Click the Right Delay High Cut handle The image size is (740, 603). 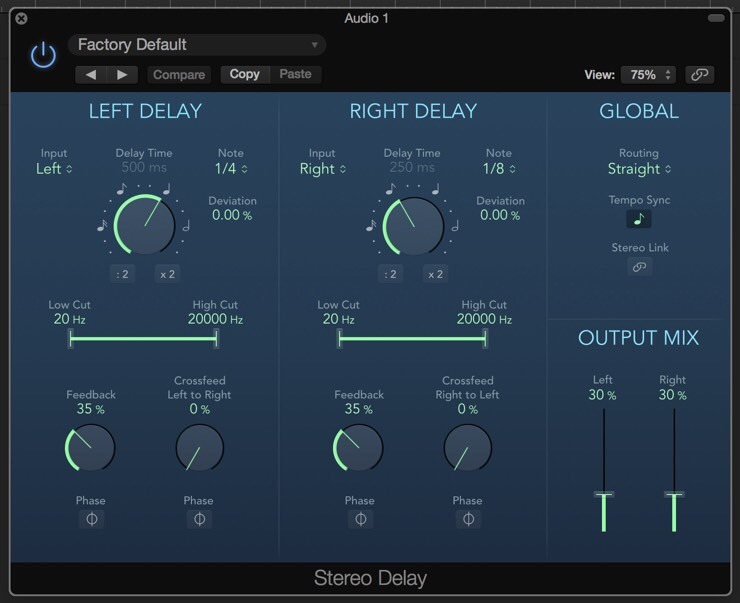coord(485,339)
